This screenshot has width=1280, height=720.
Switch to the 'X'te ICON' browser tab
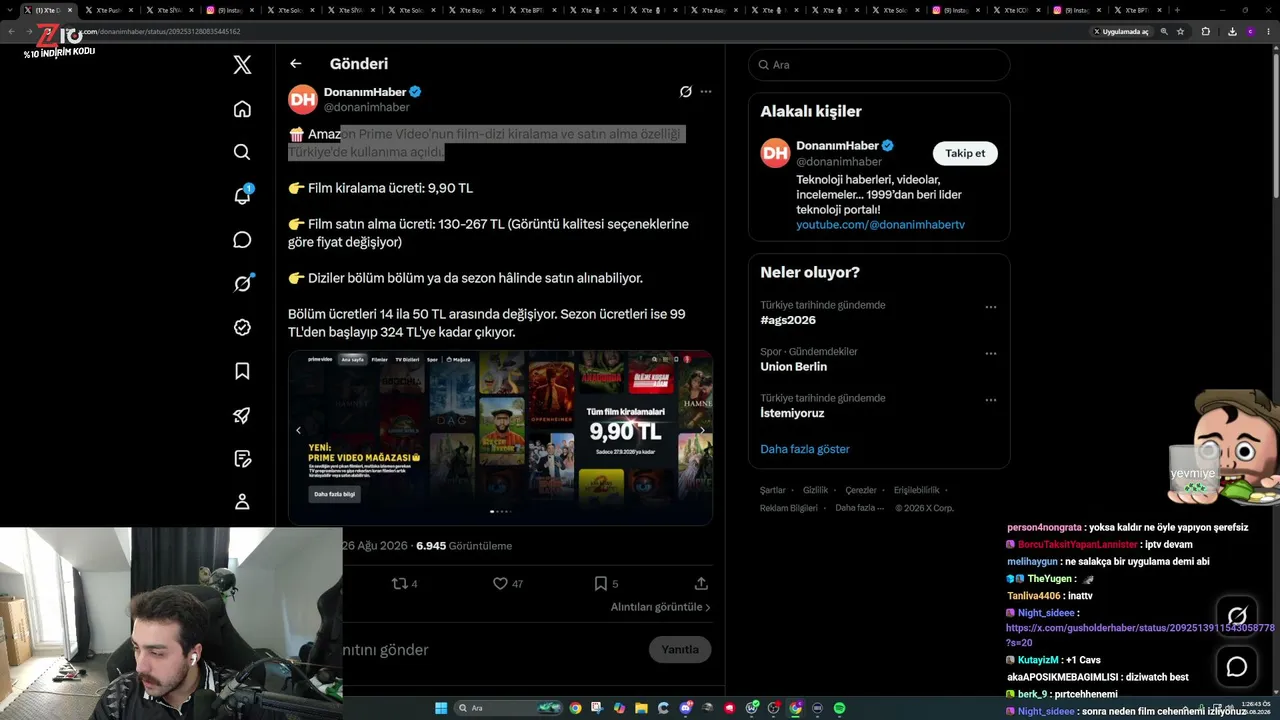coord(1016,10)
